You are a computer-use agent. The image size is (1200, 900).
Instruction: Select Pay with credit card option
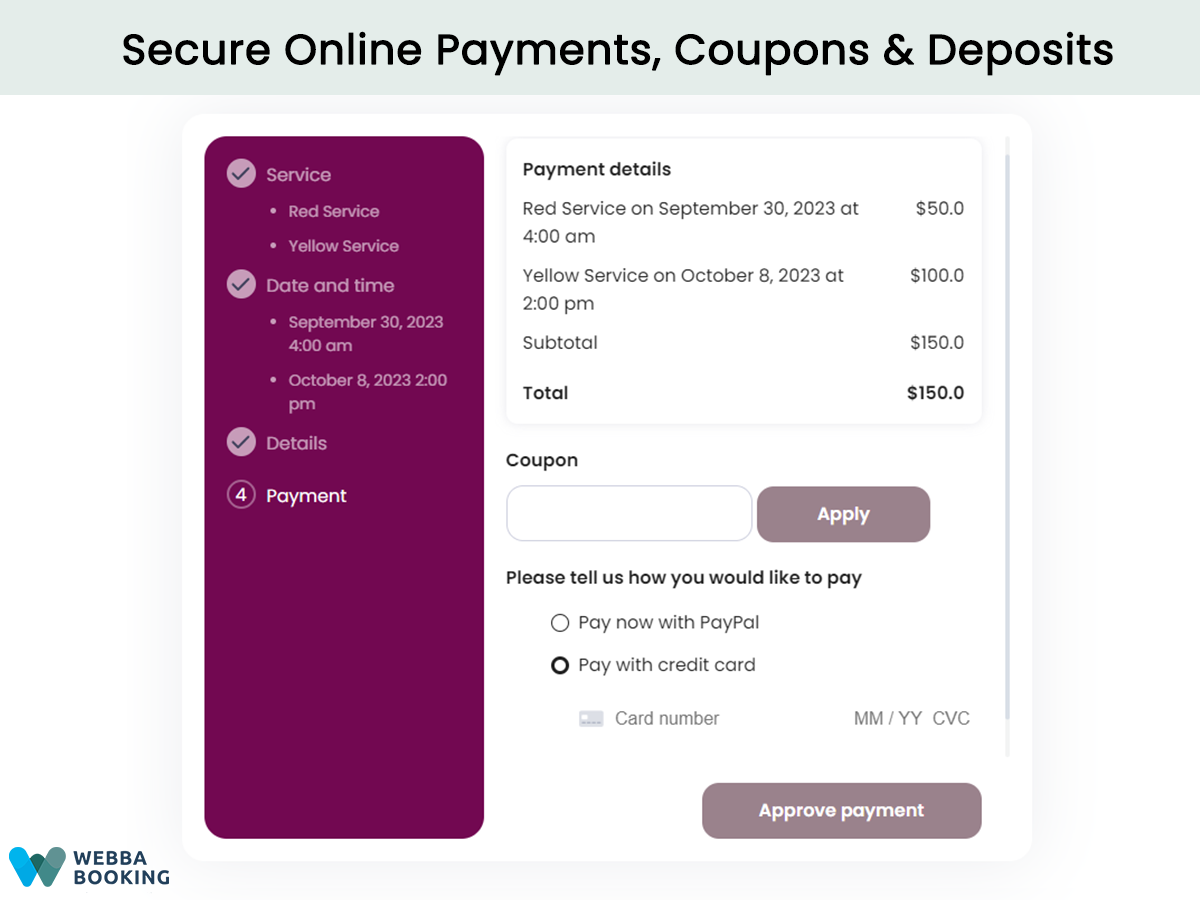click(x=560, y=665)
